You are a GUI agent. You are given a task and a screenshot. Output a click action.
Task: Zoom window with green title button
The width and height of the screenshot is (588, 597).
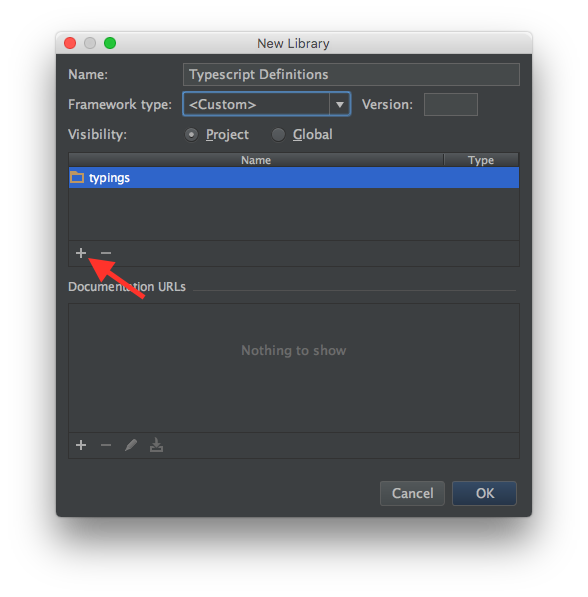pyautogui.click(x=110, y=43)
